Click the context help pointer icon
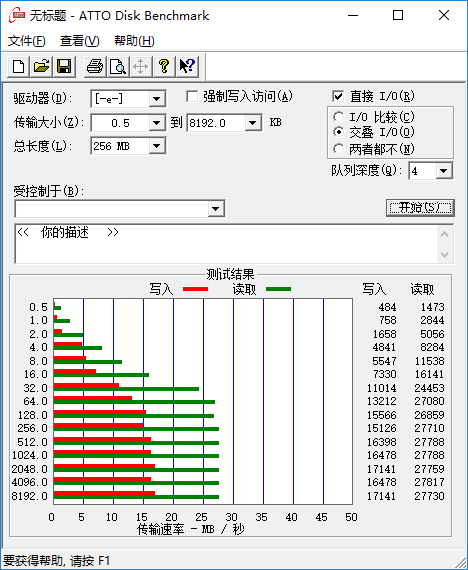The height and width of the screenshot is (570, 468). (187, 67)
